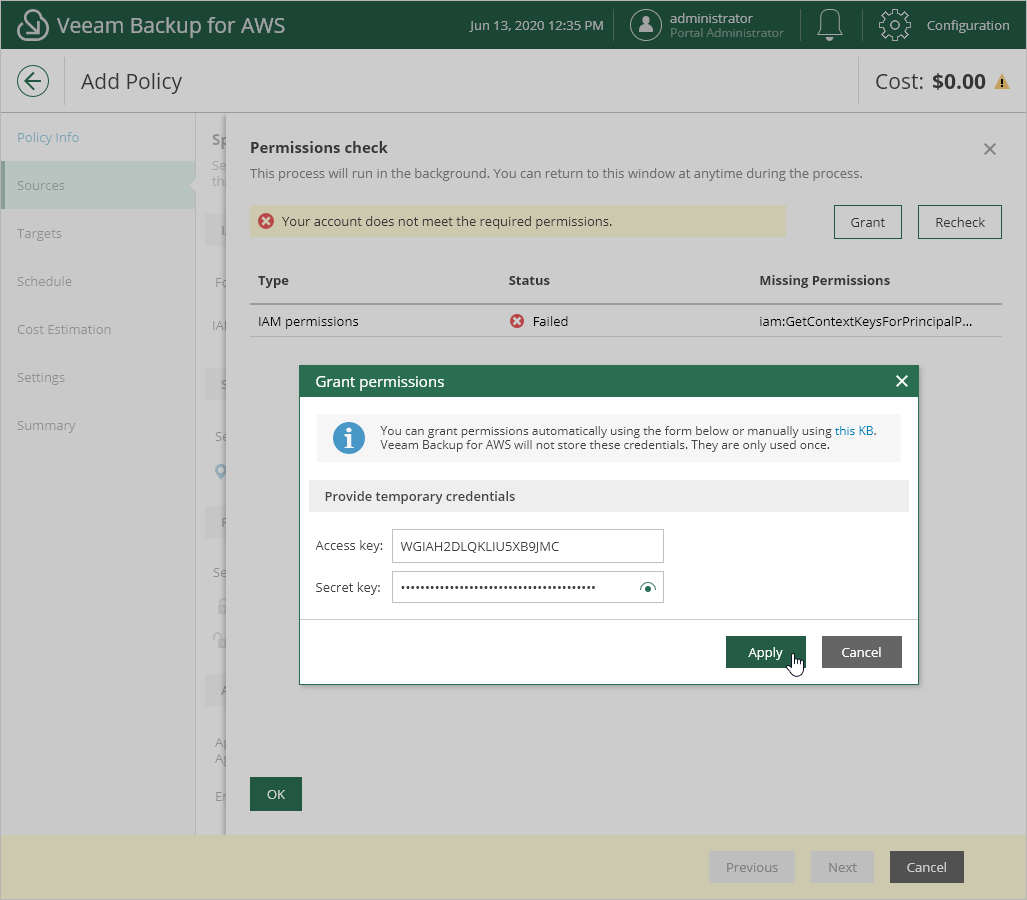Click the 'Cost: $0.00' value
Image resolution: width=1027 pixels, height=900 pixels.
(x=930, y=82)
